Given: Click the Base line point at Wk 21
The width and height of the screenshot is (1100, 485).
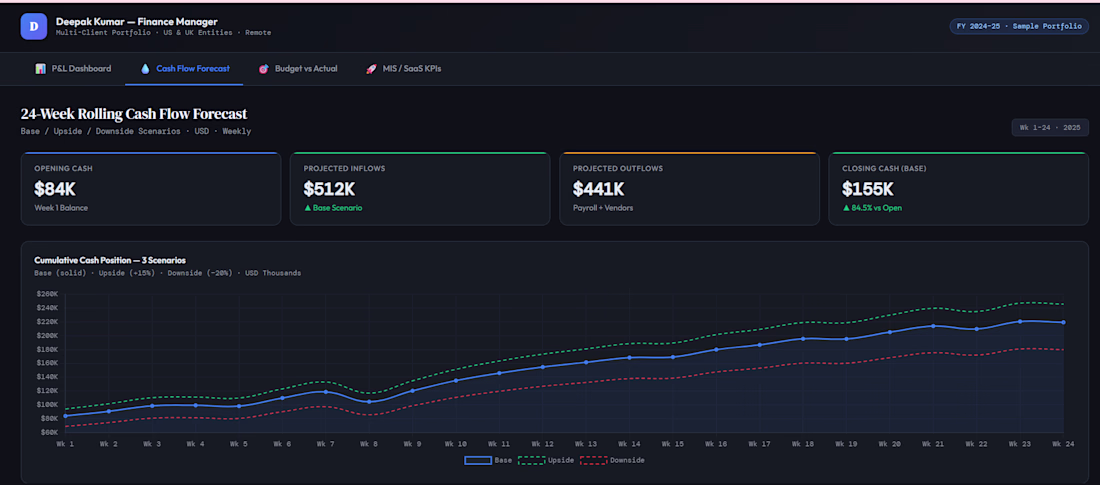Looking at the screenshot, I should click(933, 326).
